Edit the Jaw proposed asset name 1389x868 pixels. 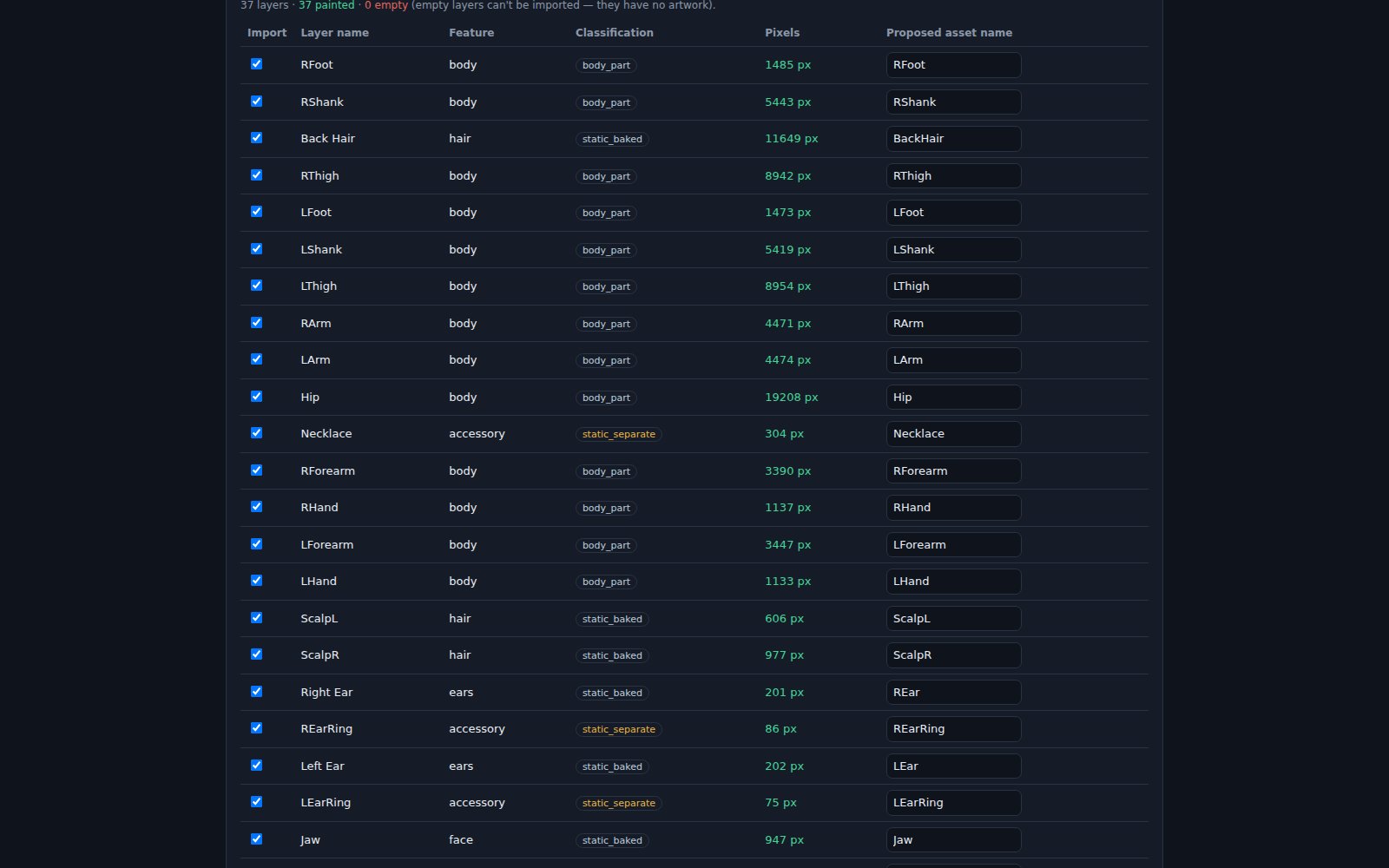click(953, 840)
